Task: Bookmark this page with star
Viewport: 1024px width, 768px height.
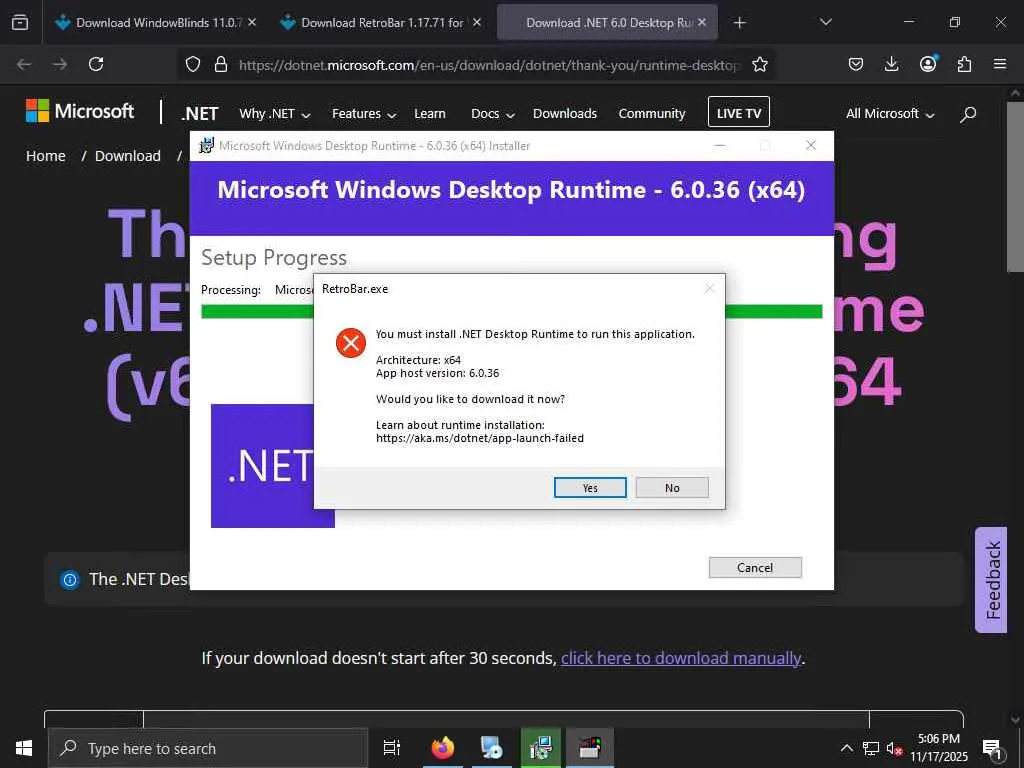Action: (x=760, y=64)
